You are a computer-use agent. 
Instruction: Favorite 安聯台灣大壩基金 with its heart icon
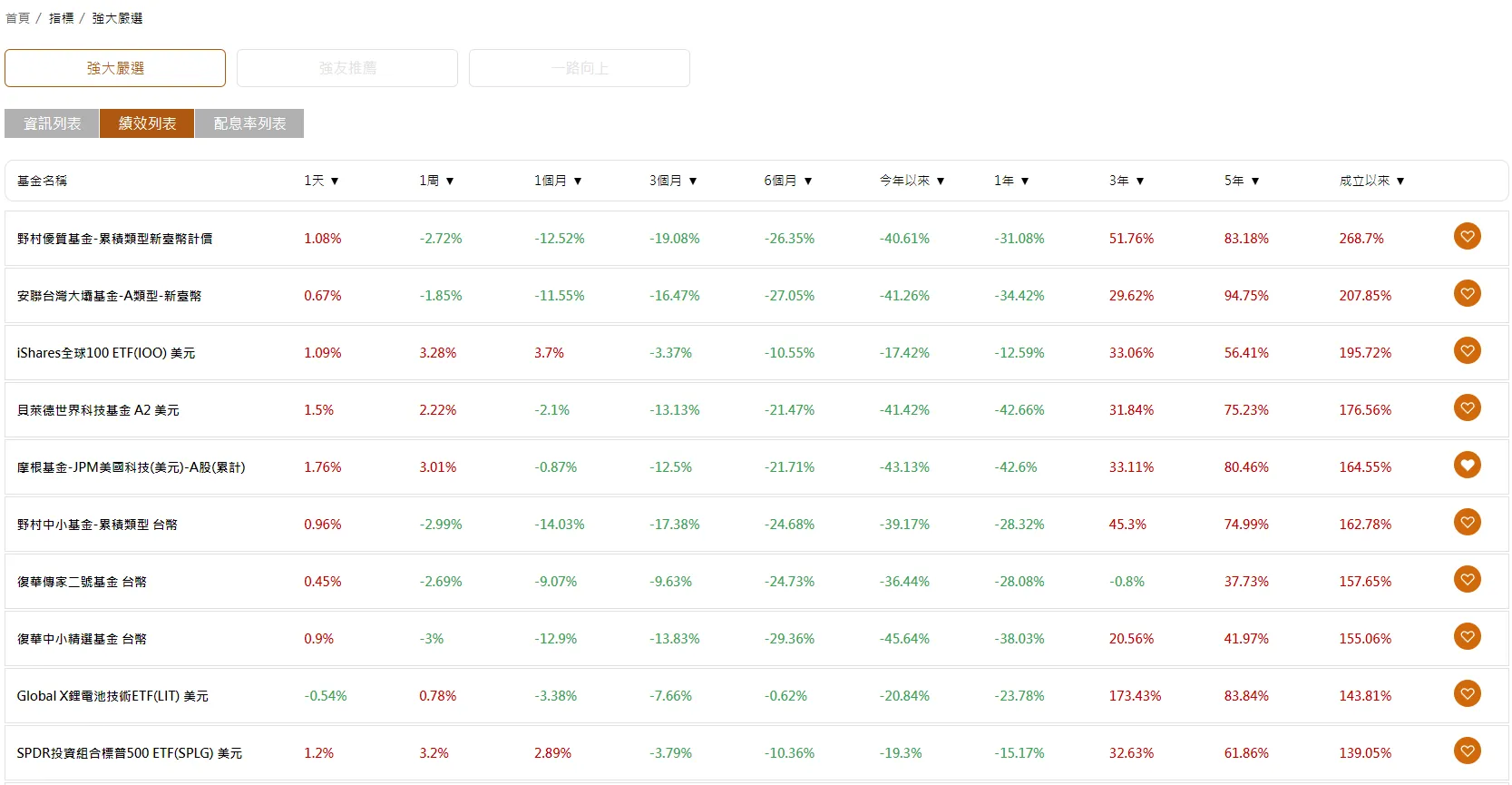click(1467, 293)
